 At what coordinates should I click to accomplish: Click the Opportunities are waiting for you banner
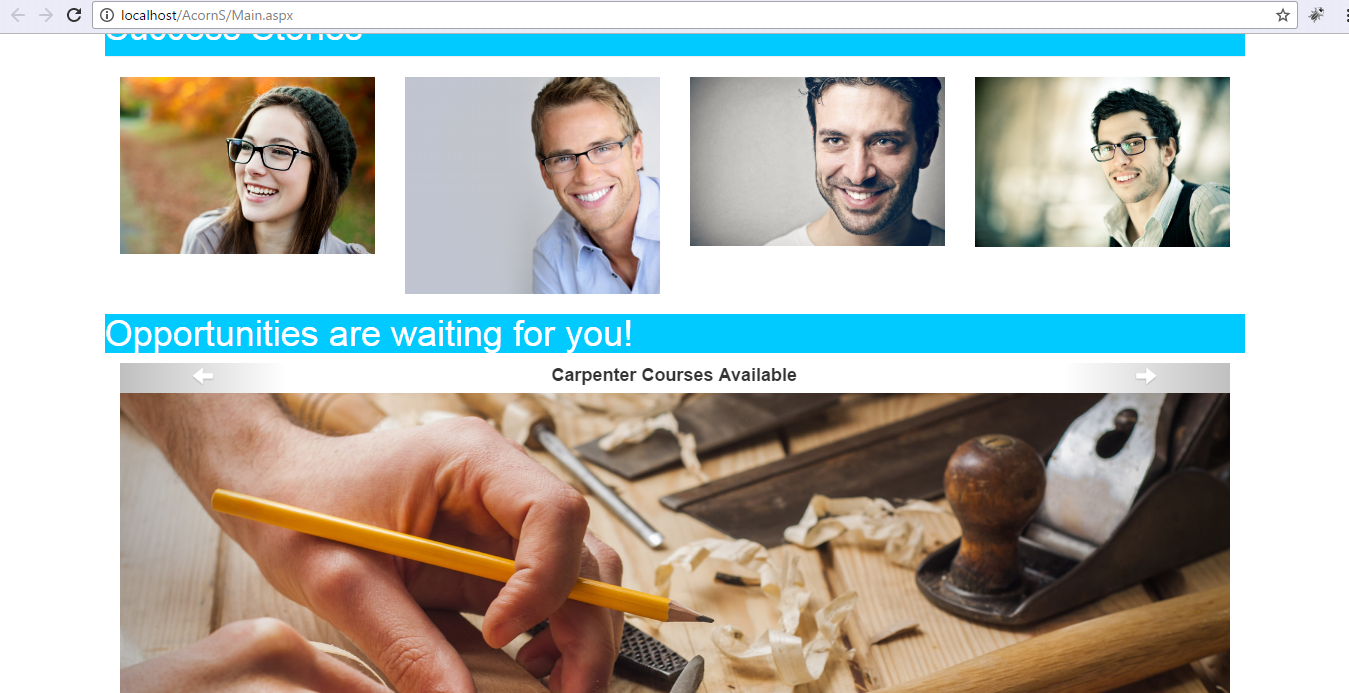(675, 333)
